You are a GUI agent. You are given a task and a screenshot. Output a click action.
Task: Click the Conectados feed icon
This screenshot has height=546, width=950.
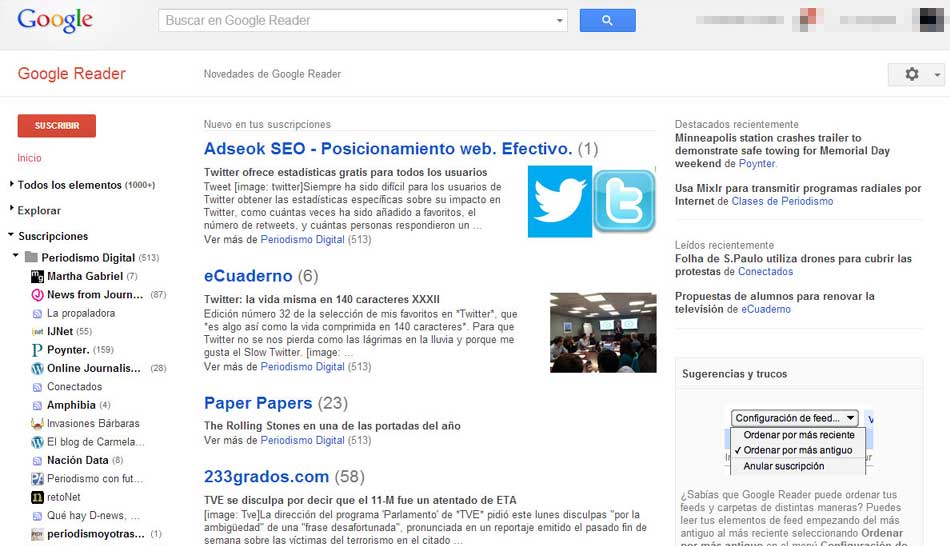click(x=37, y=387)
